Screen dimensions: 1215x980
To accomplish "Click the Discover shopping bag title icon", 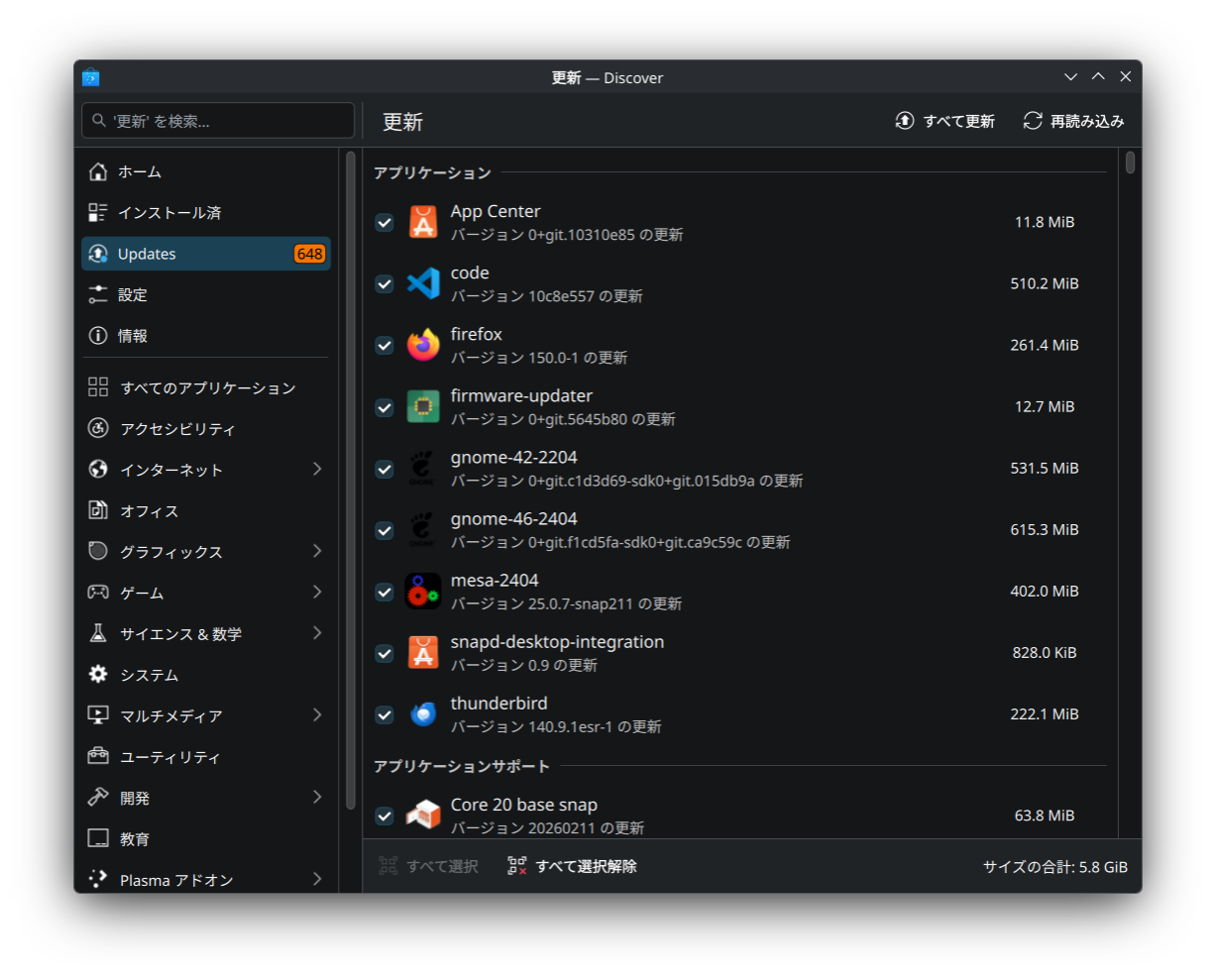I will tap(91, 77).
